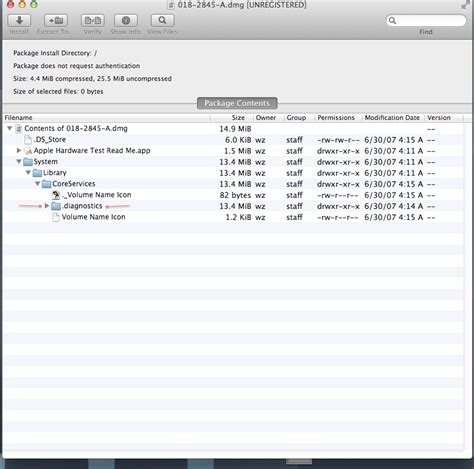Viewport: 474px width, 469px height.
Task: Expand the Apple Hardware Test Read Me.app row
Action: [19, 151]
